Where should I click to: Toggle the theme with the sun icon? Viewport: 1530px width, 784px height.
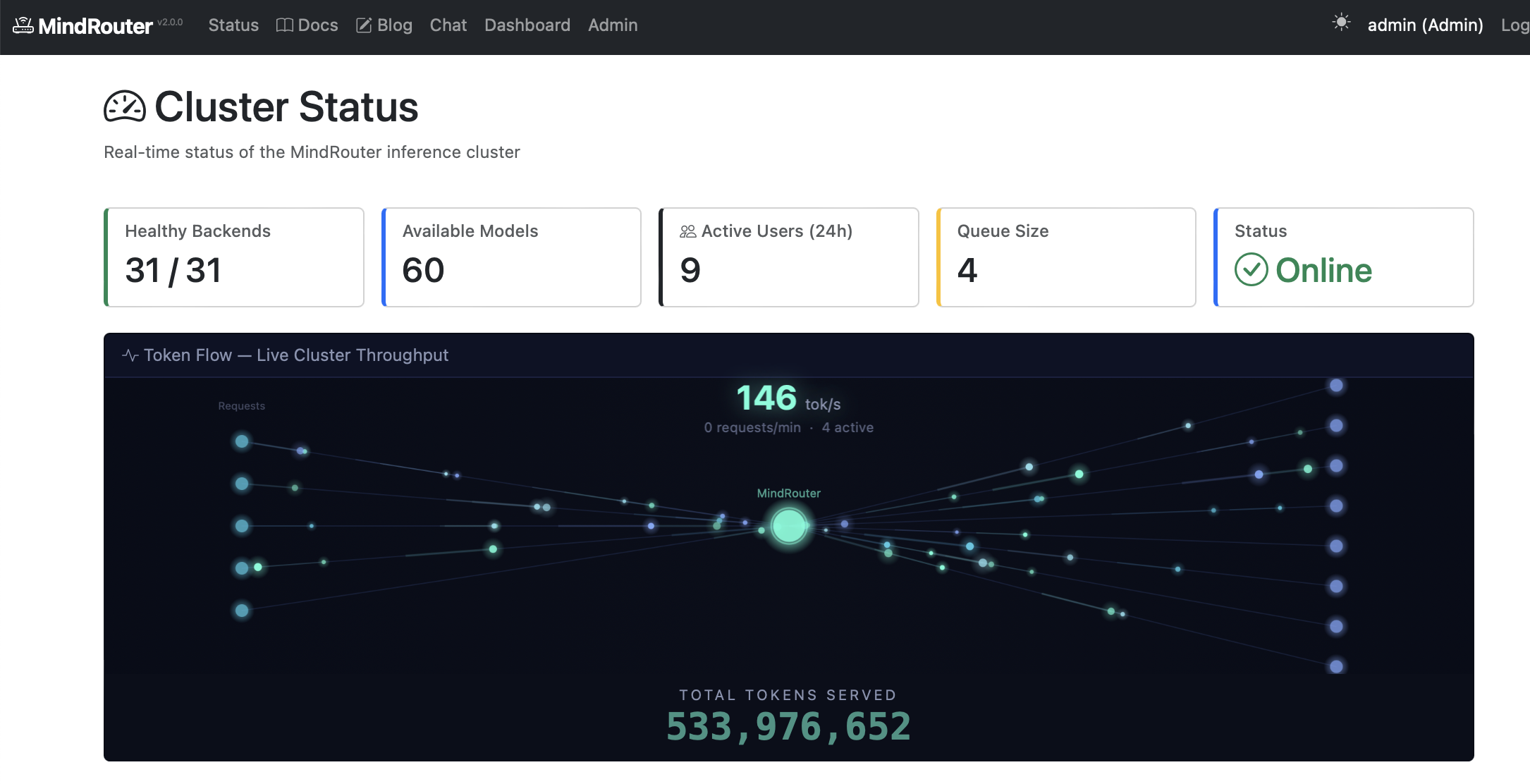[1340, 23]
